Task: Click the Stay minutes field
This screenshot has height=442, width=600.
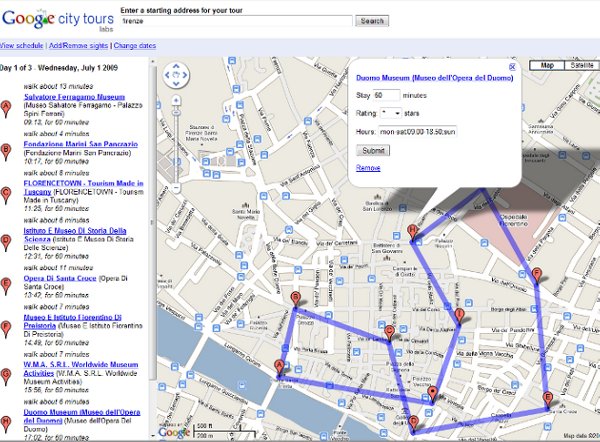Action: 386,95
